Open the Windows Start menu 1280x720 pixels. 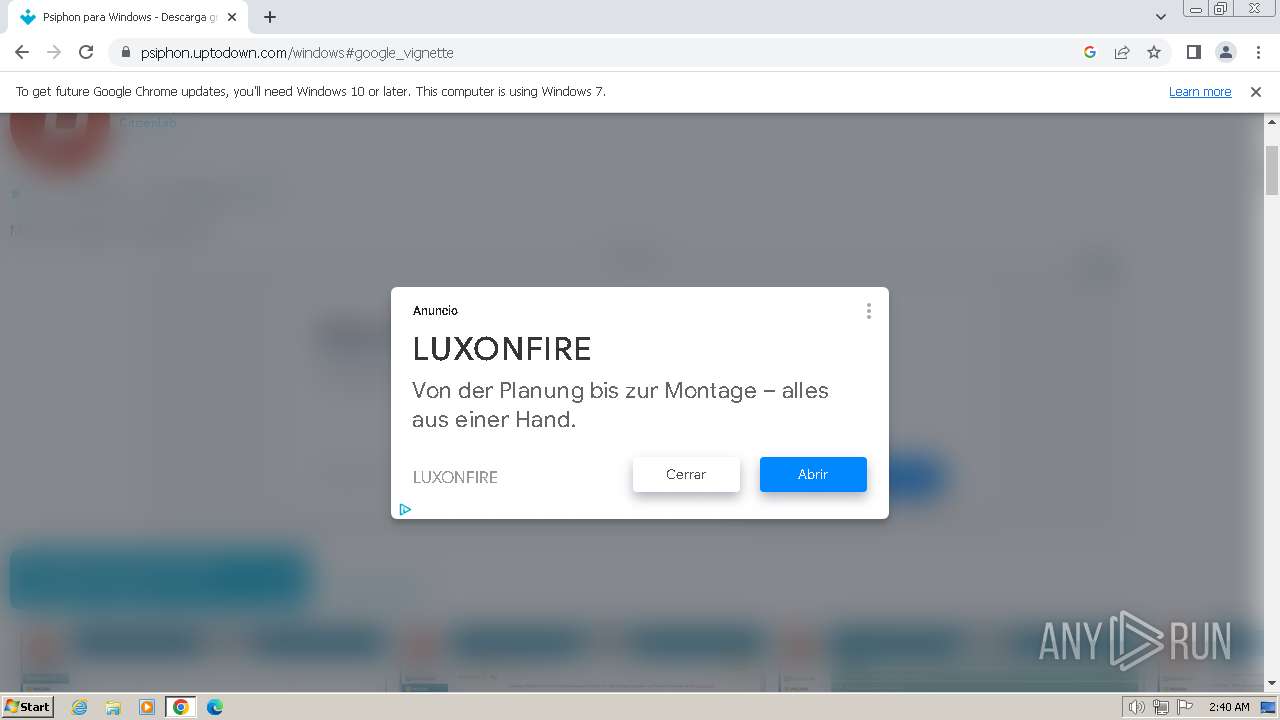coord(27,706)
